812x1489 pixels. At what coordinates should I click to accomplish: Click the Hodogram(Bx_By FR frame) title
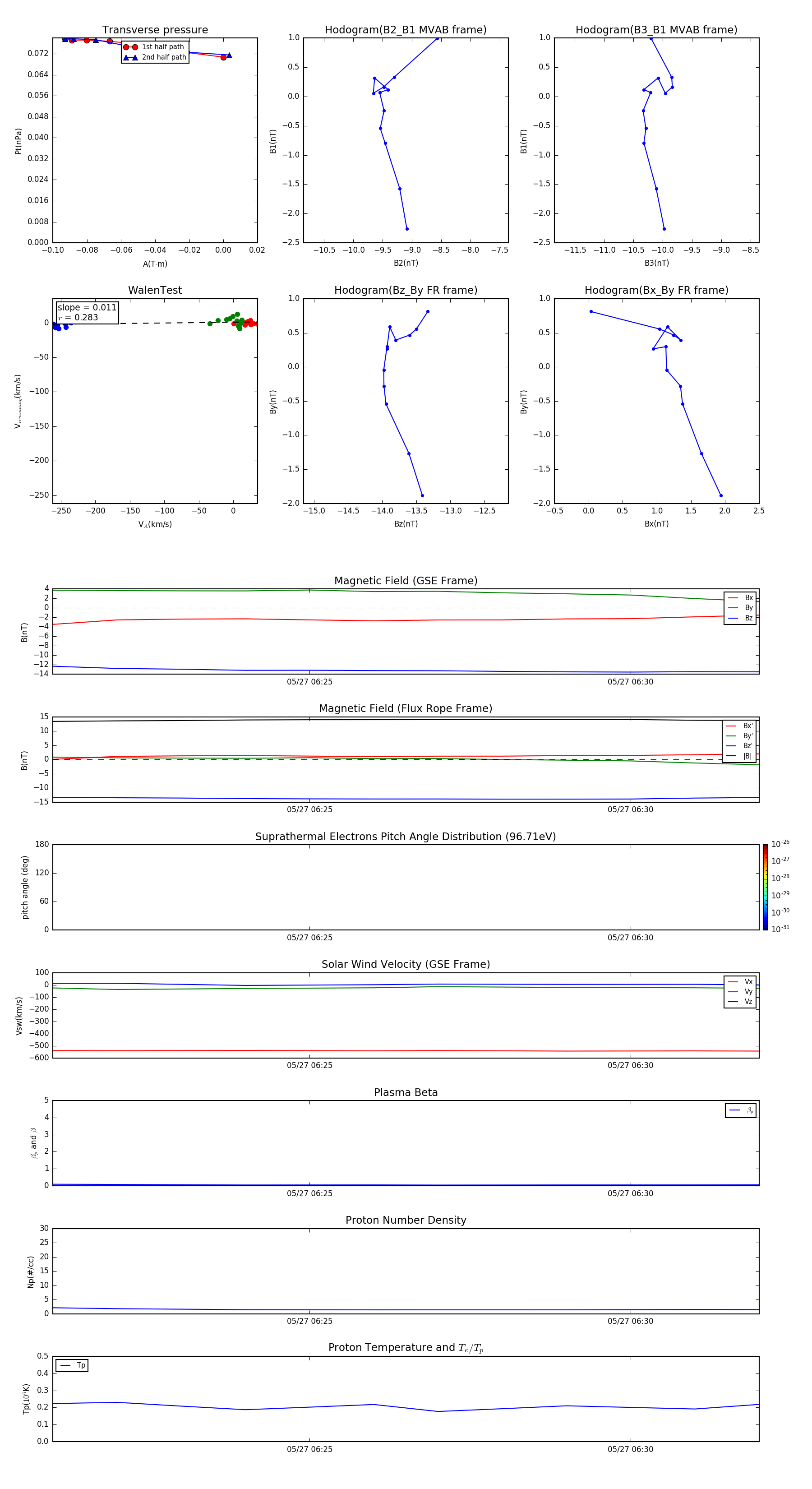click(x=656, y=290)
